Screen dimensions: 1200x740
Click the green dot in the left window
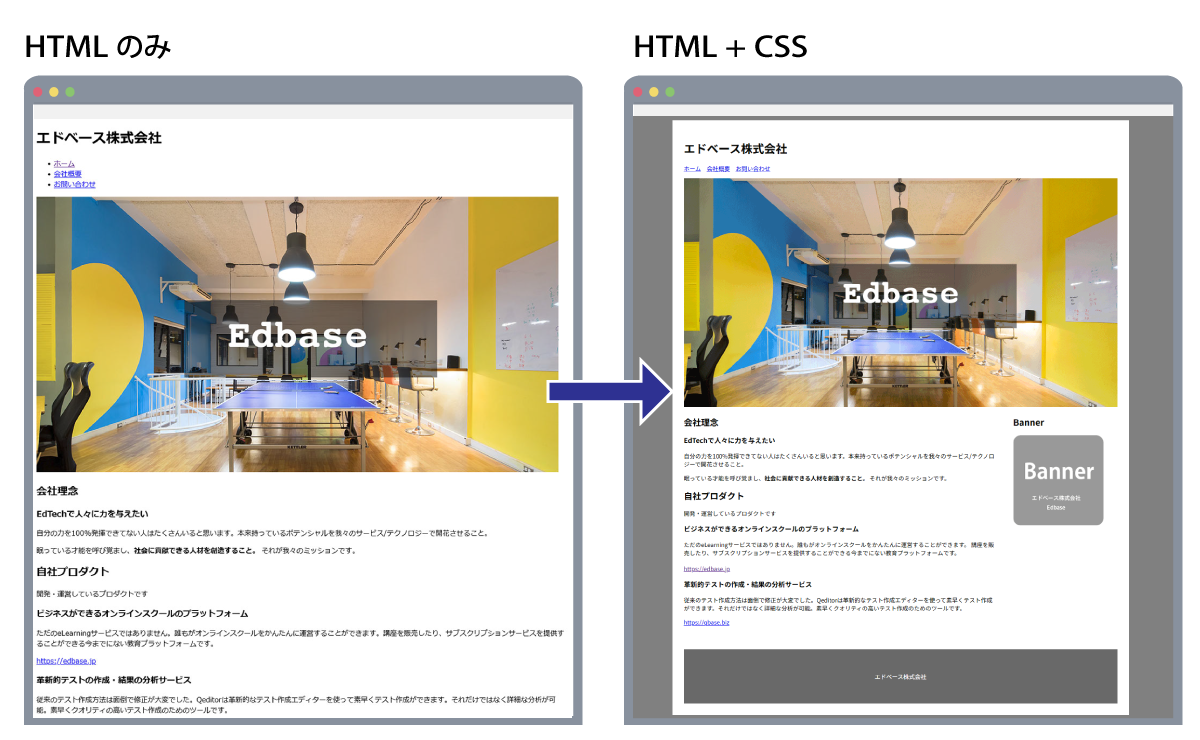[x=70, y=92]
